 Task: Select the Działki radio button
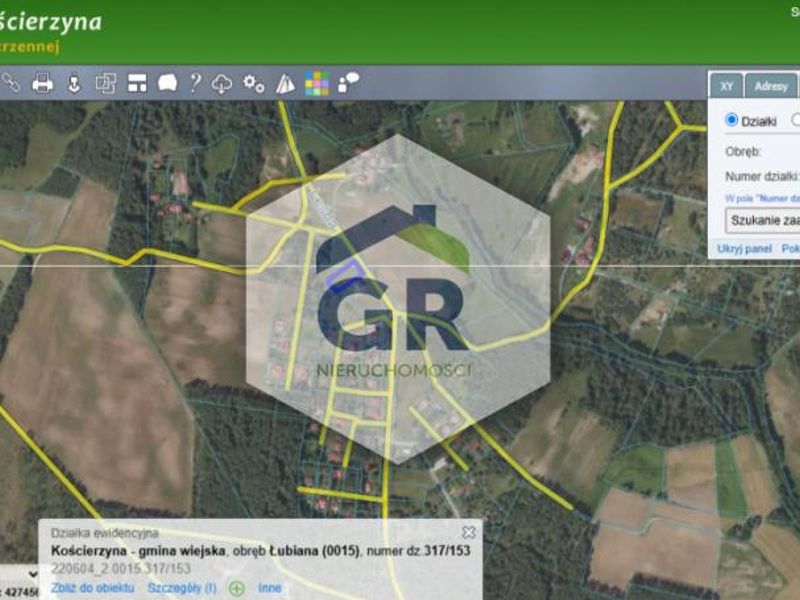[x=731, y=120]
